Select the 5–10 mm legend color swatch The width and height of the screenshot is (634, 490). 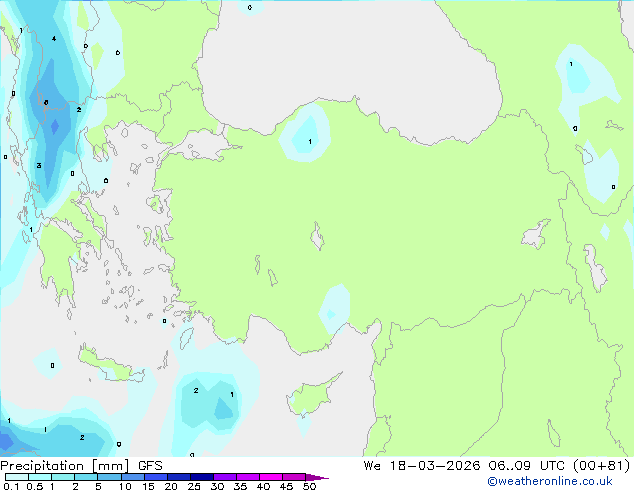pos(109,477)
